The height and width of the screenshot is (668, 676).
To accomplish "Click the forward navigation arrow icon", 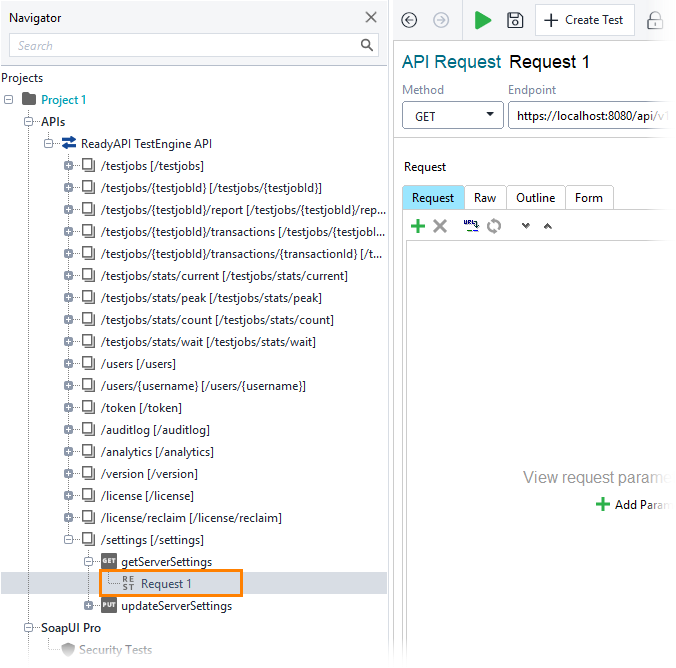I will pos(441,20).
